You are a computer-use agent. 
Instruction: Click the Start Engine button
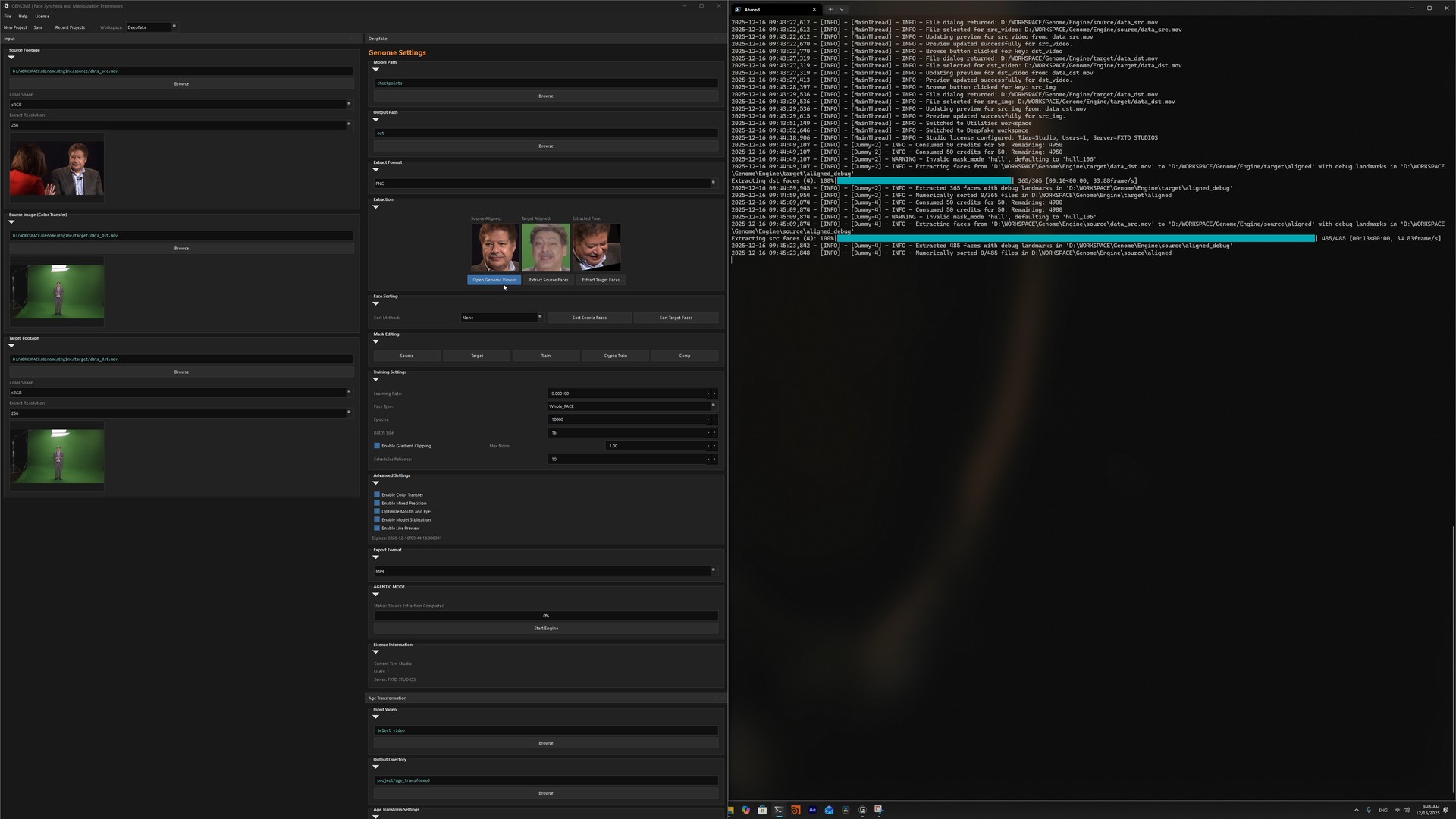pyautogui.click(x=545, y=629)
